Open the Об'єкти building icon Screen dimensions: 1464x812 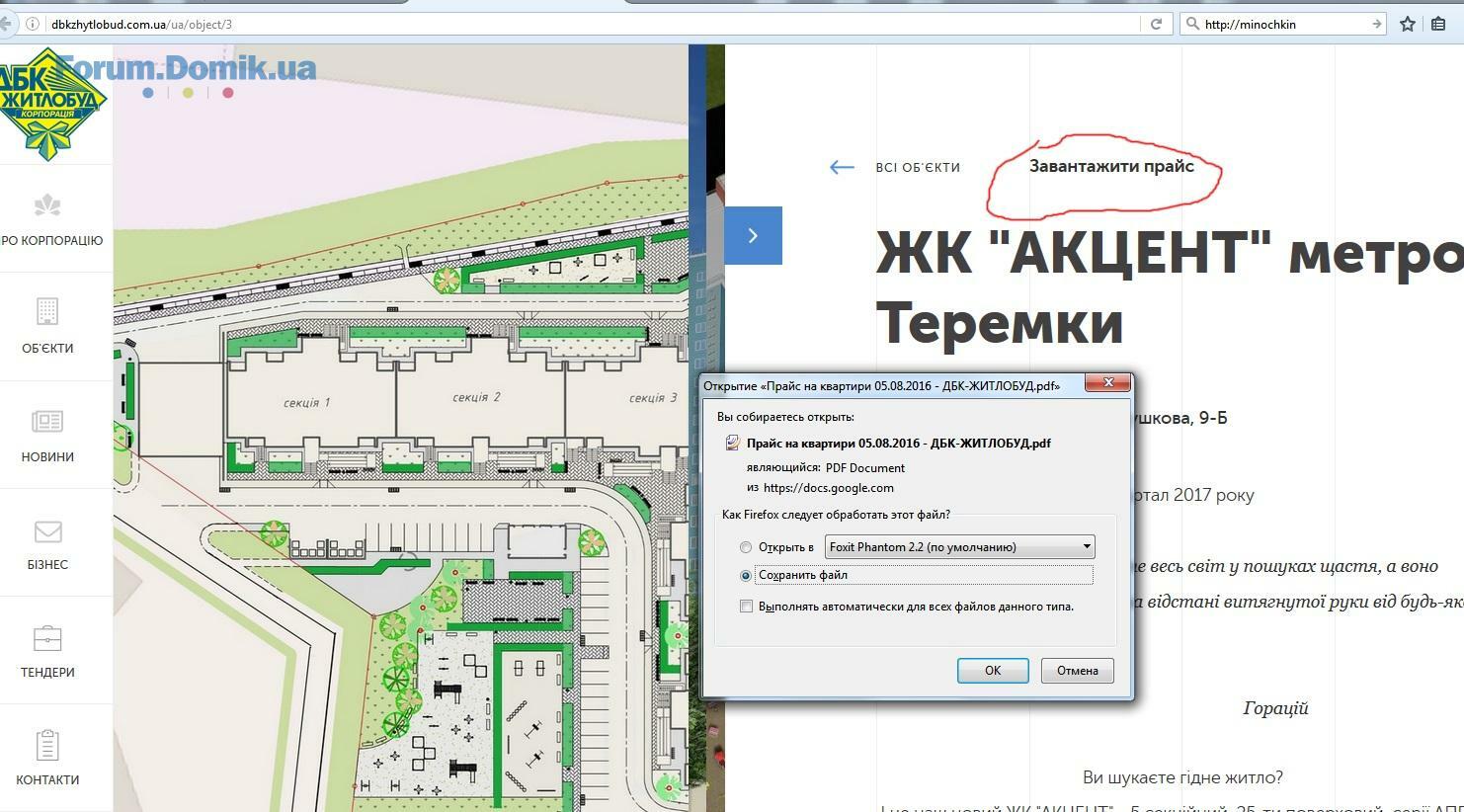47,312
